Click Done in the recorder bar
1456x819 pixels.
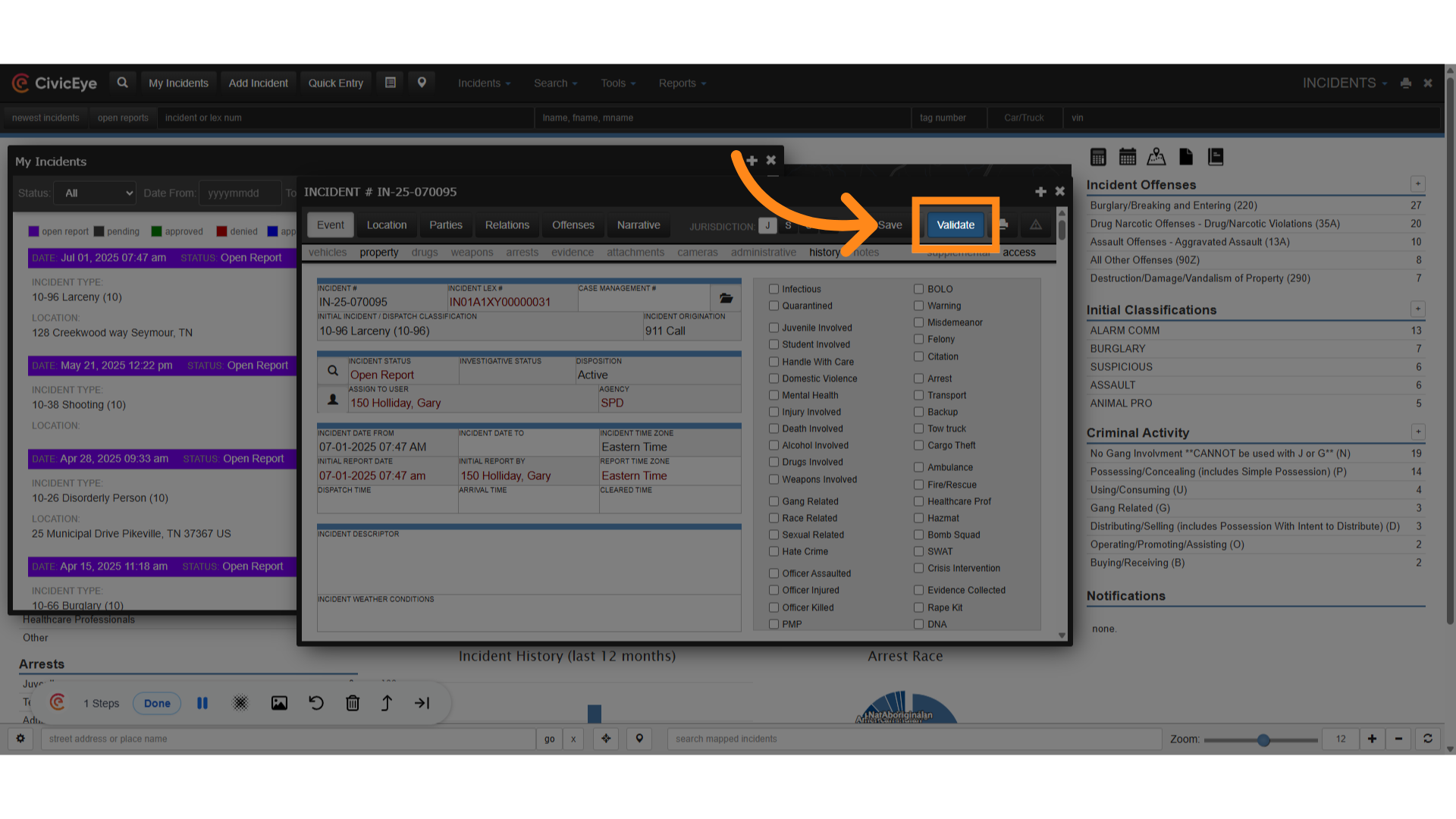(157, 703)
